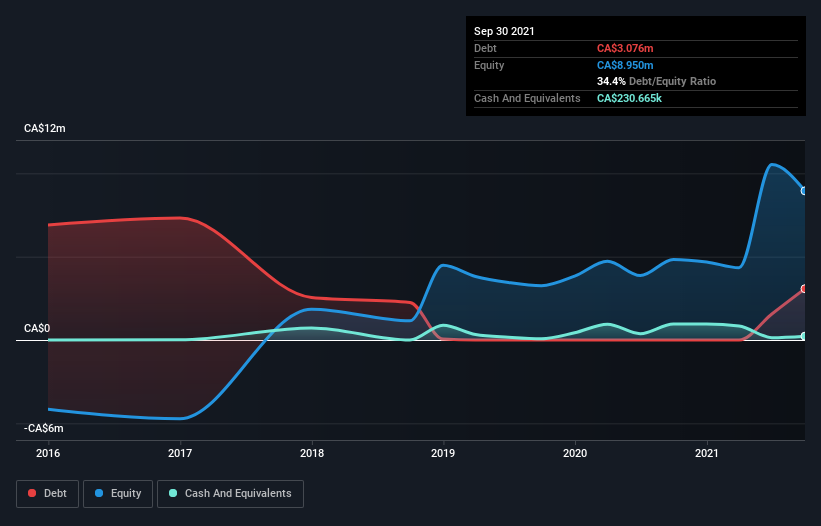Toggle Cash And Equivalents legend button
Image resolution: width=821 pixels, height=526 pixels.
[230, 494]
